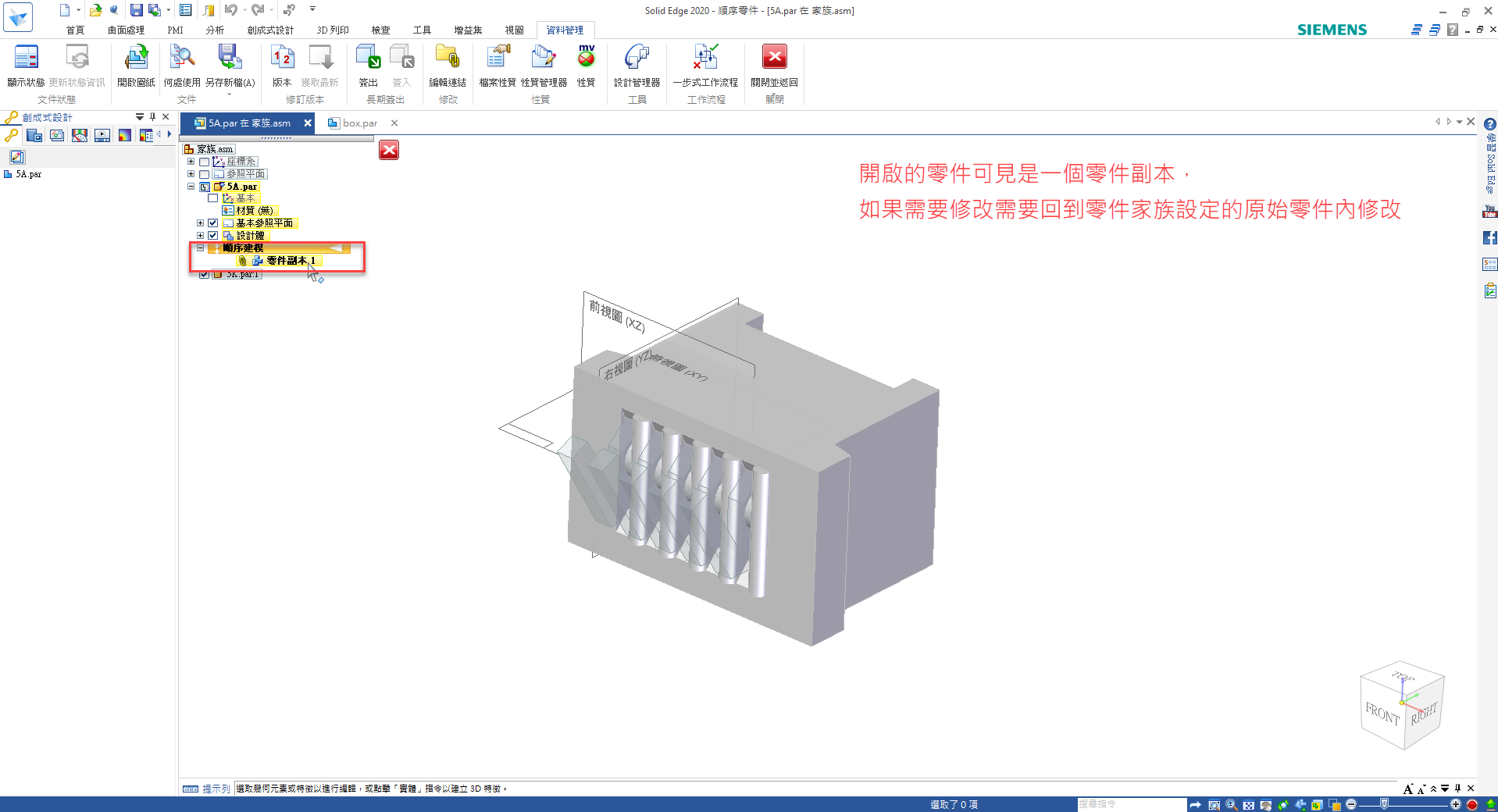Open the 版本 revisions icon

pos(282,57)
